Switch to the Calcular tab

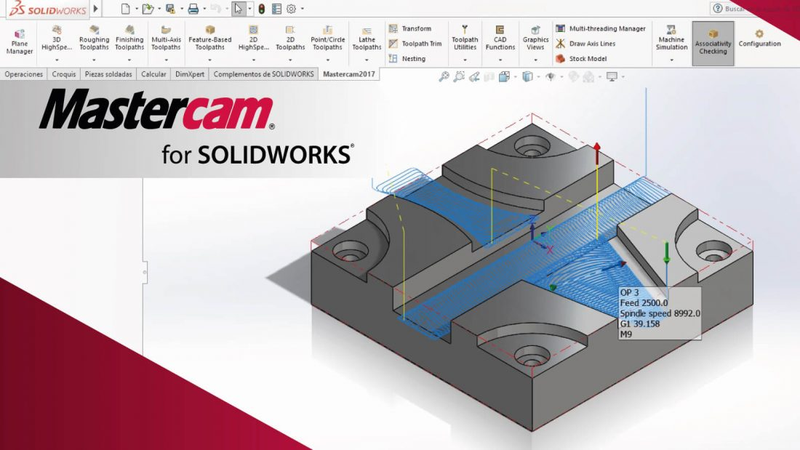(154, 74)
